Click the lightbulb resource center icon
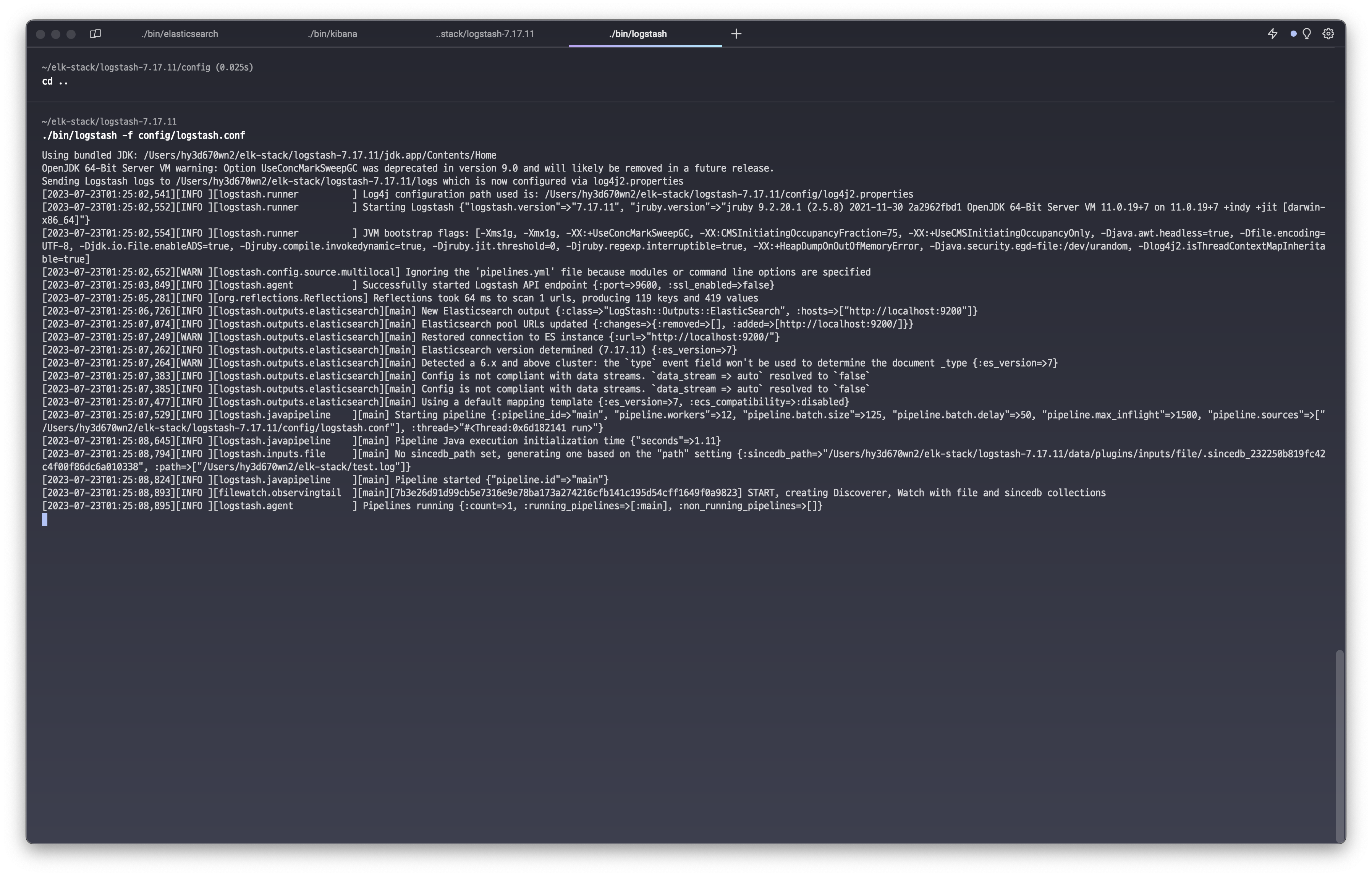The width and height of the screenshot is (1372, 876). pyautogui.click(x=1307, y=34)
